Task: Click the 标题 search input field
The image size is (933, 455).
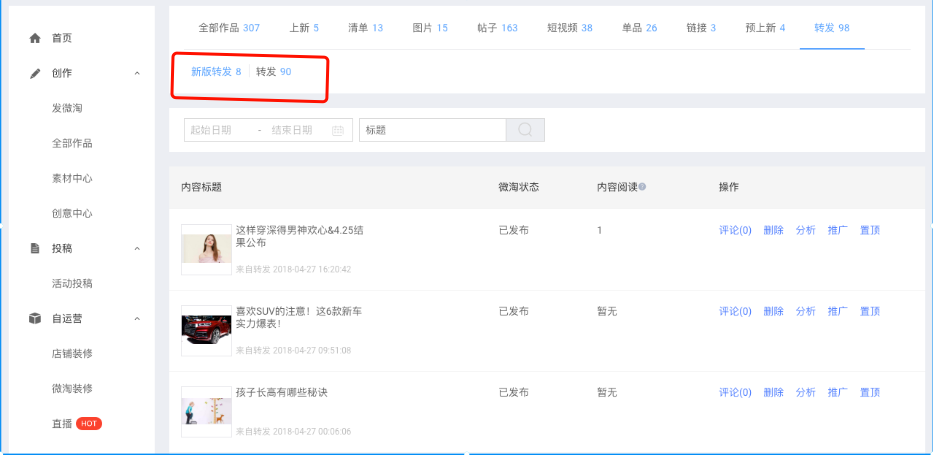Action: point(432,130)
